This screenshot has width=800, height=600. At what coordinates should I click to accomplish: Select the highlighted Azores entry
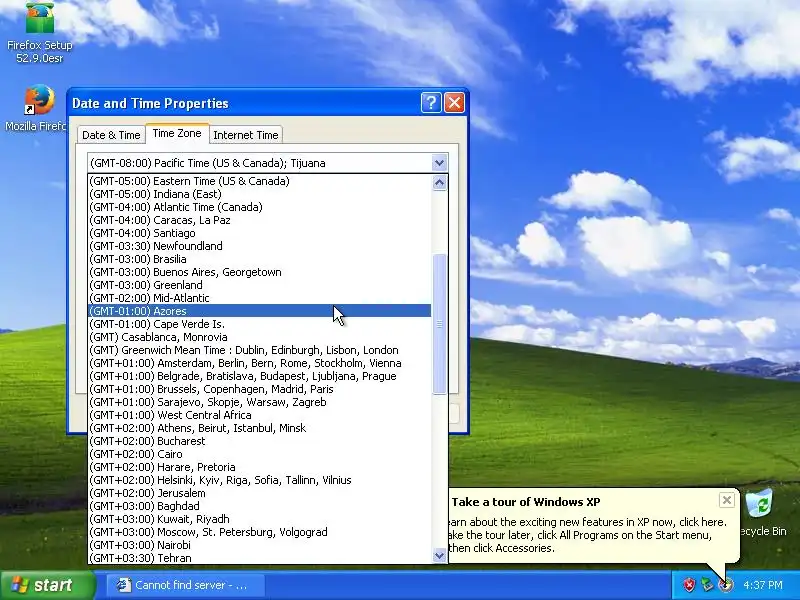tap(260, 311)
